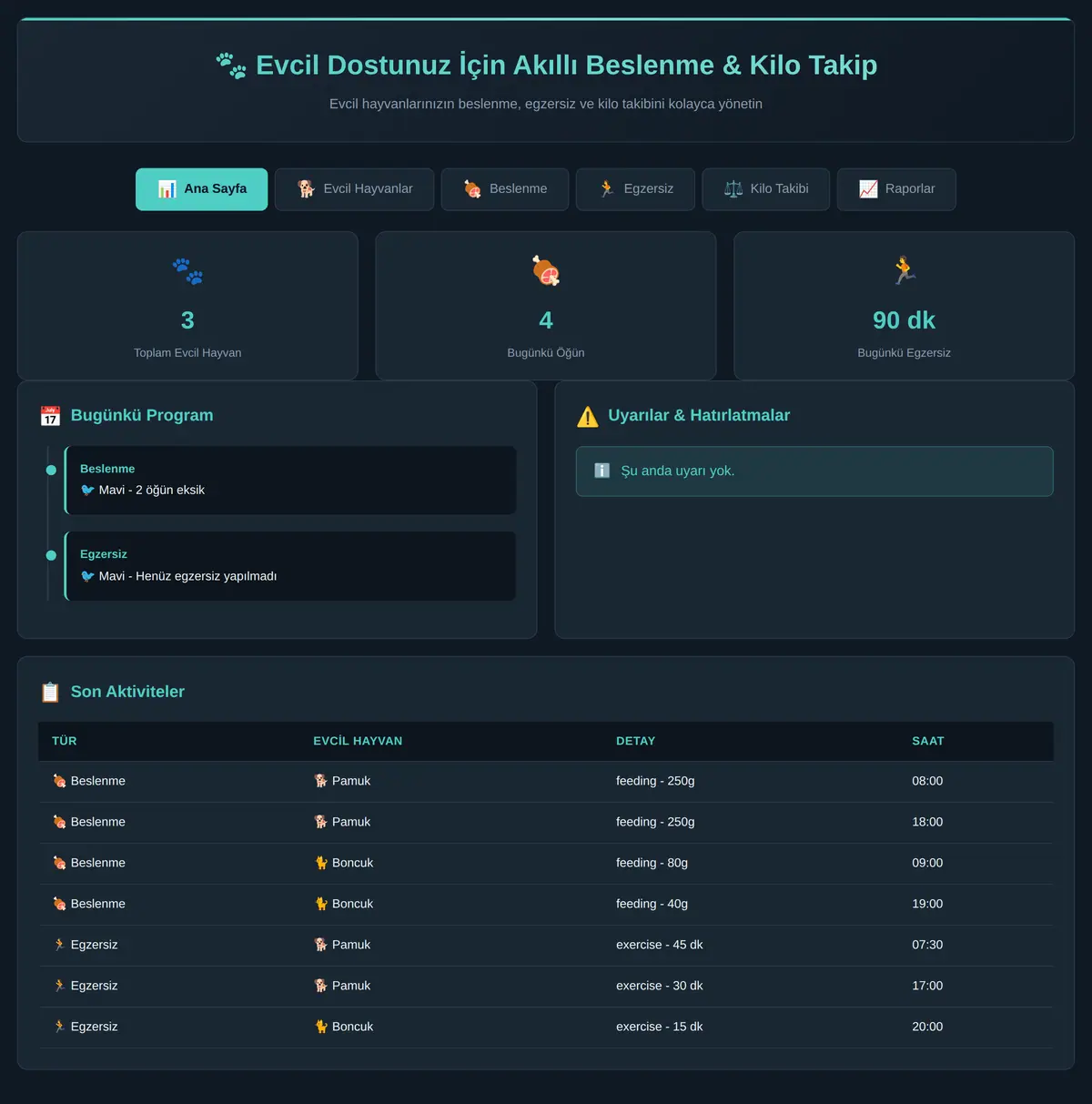The image size is (1092, 1104).
Task: Click the SAAT column header
Action: pos(928,741)
